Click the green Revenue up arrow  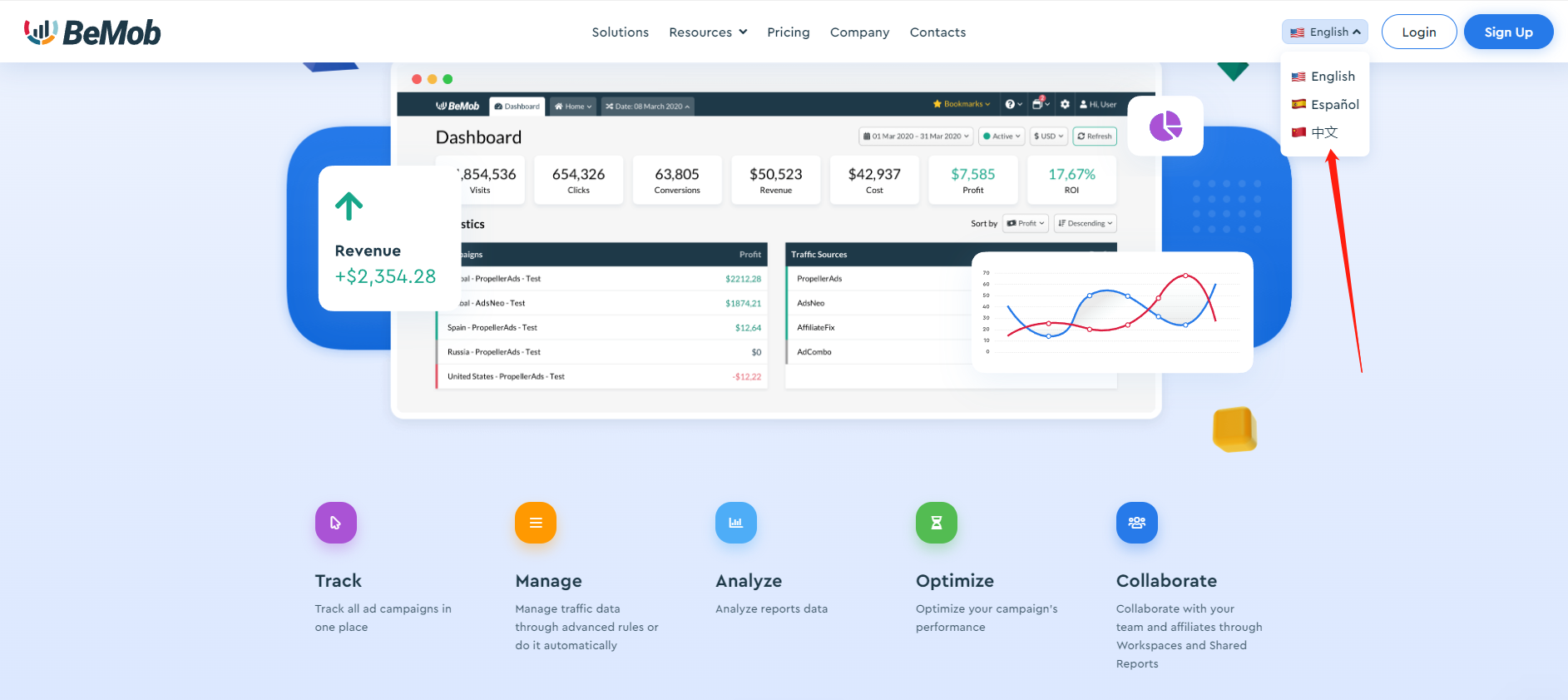[349, 206]
